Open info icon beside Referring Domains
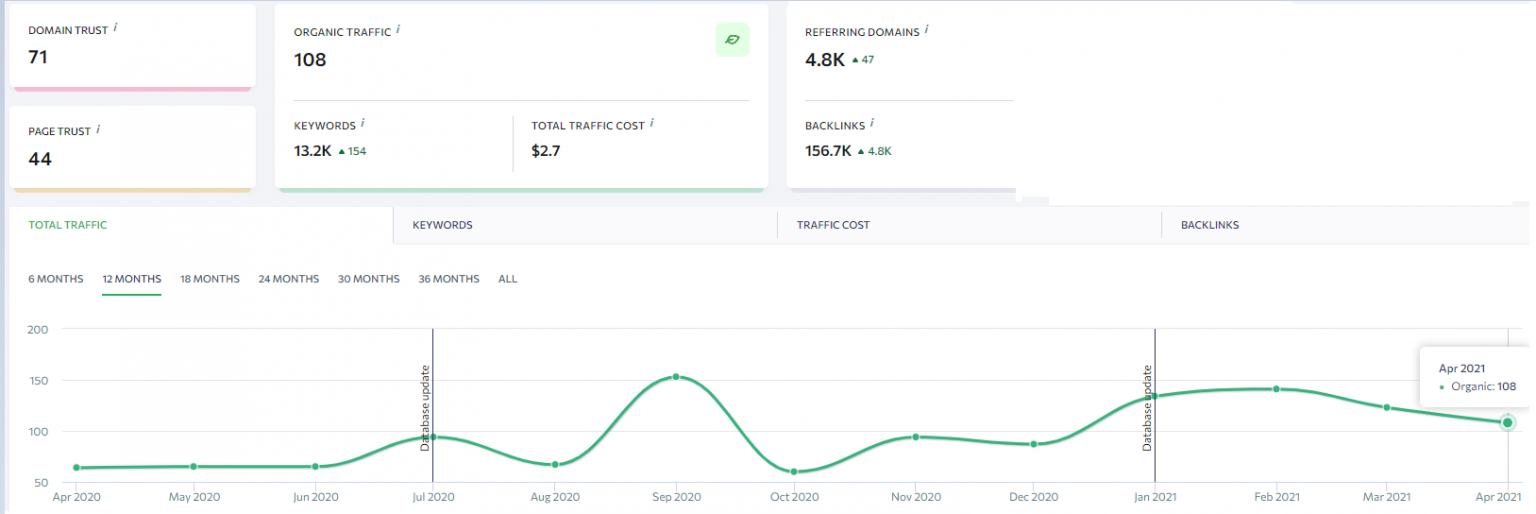1536x514 pixels. (x=926, y=30)
